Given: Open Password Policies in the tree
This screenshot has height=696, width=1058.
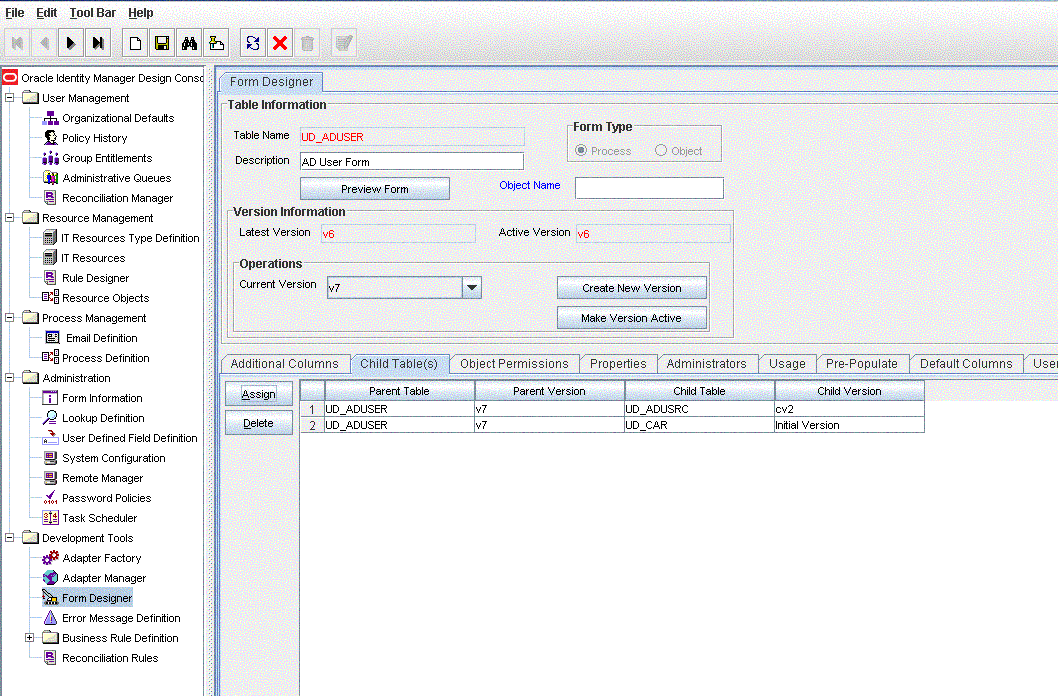Looking at the screenshot, I should [x=107, y=498].
